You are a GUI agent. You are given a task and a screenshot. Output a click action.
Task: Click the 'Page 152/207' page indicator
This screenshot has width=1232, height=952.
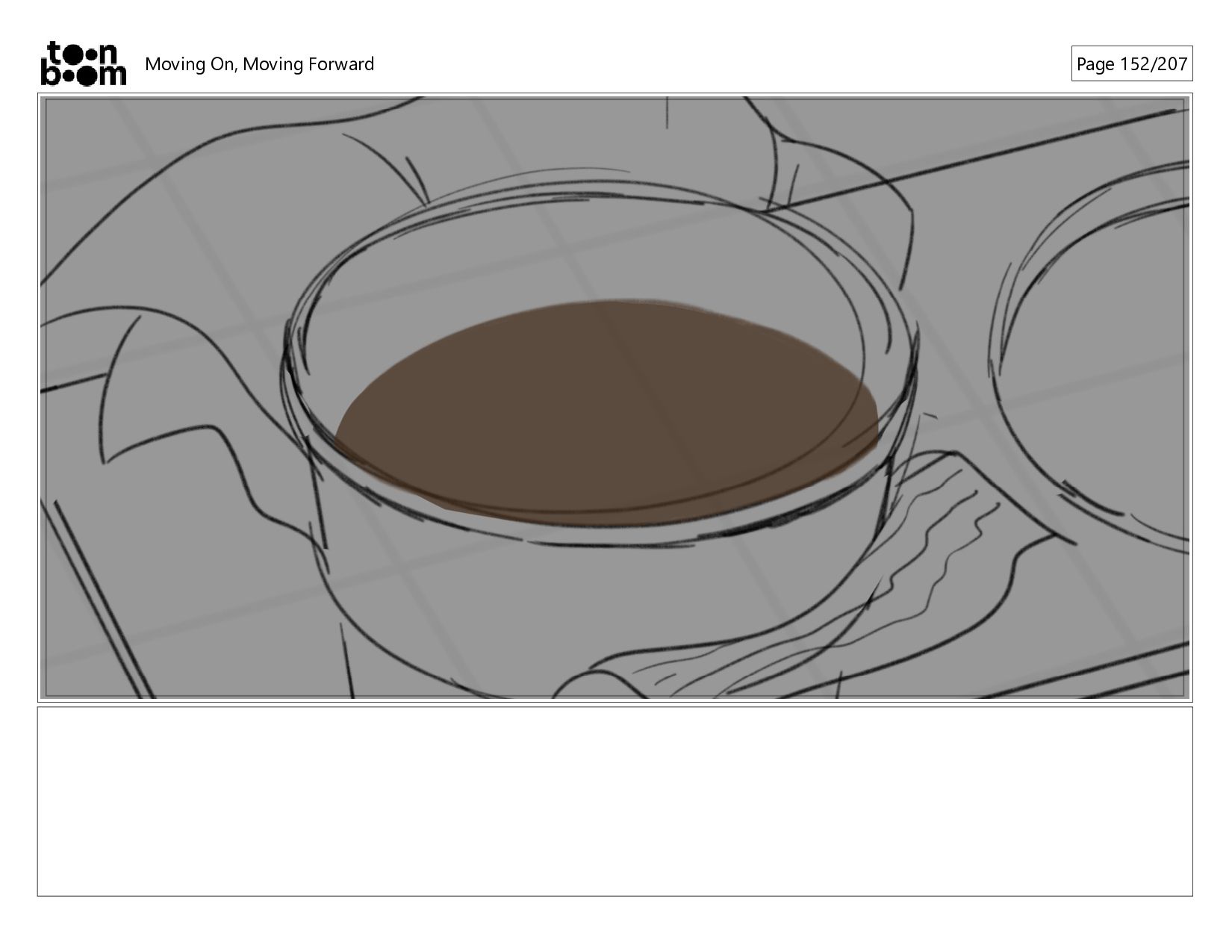pyautogui.click(x=1131, y=64)
